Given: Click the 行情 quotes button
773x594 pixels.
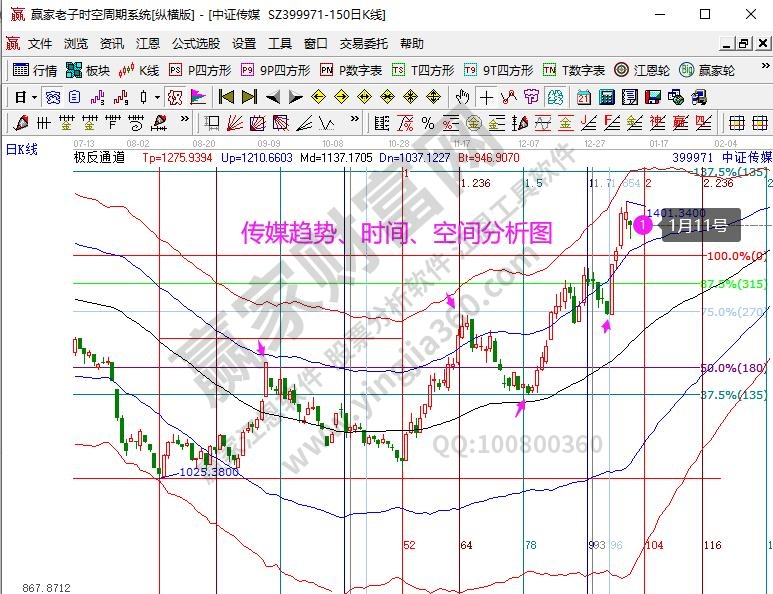Looking at the screenshot, I should coord(35,70).
